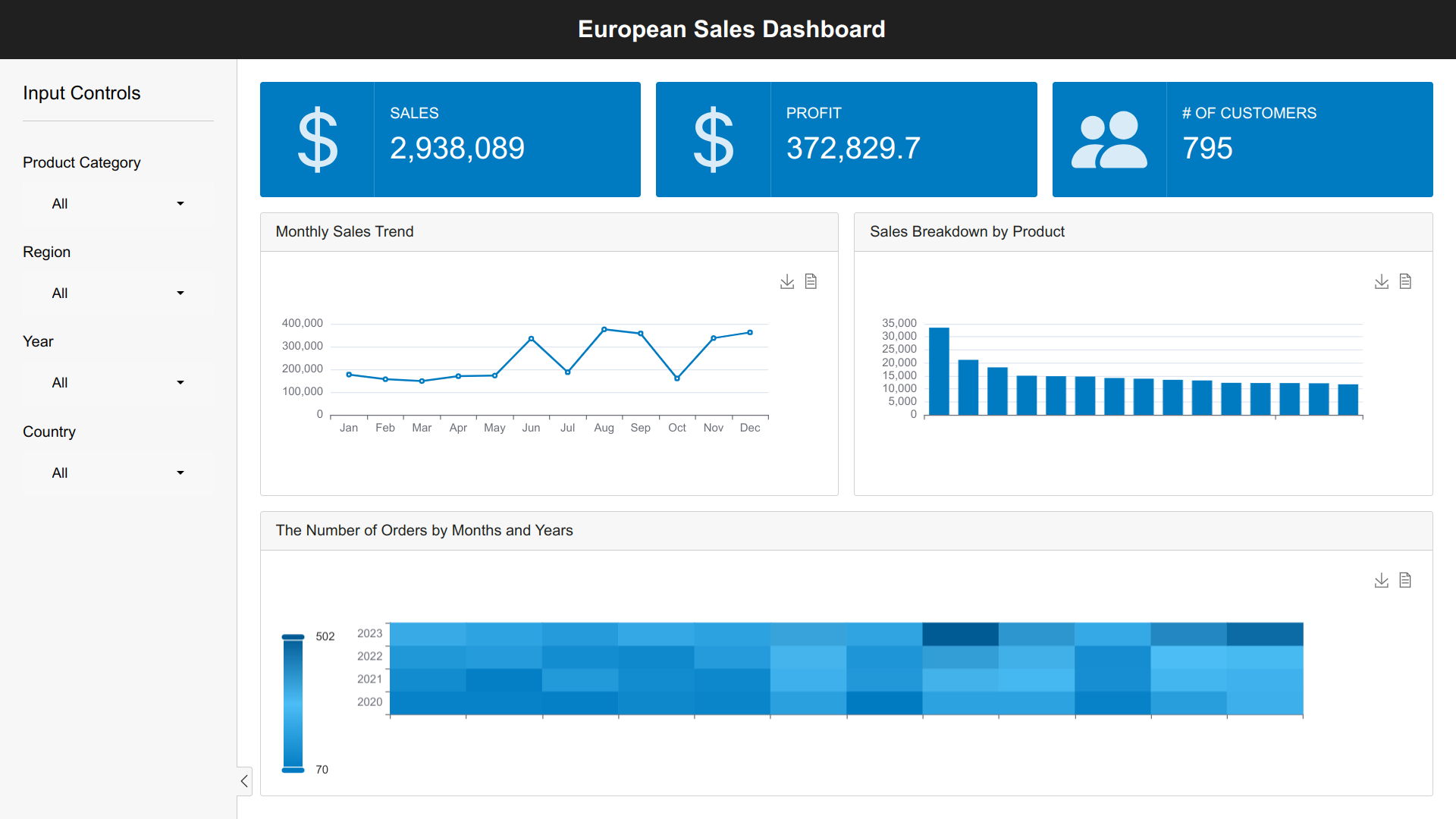The height and width of the screenshot is (819, 1456).
Task: Open the Product Category dropdown
Action: point(118,203)
